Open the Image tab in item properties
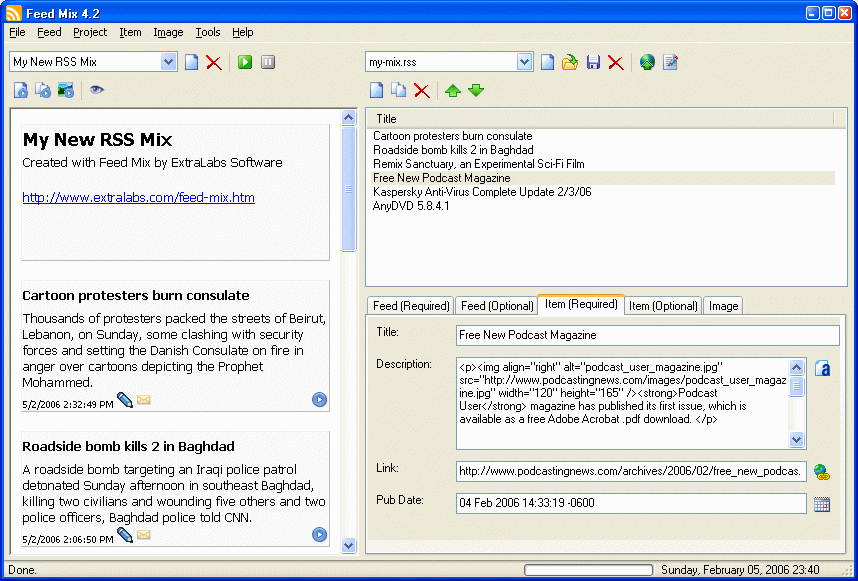This screenshot has height=581, width=858. click(x=723, y=306)
